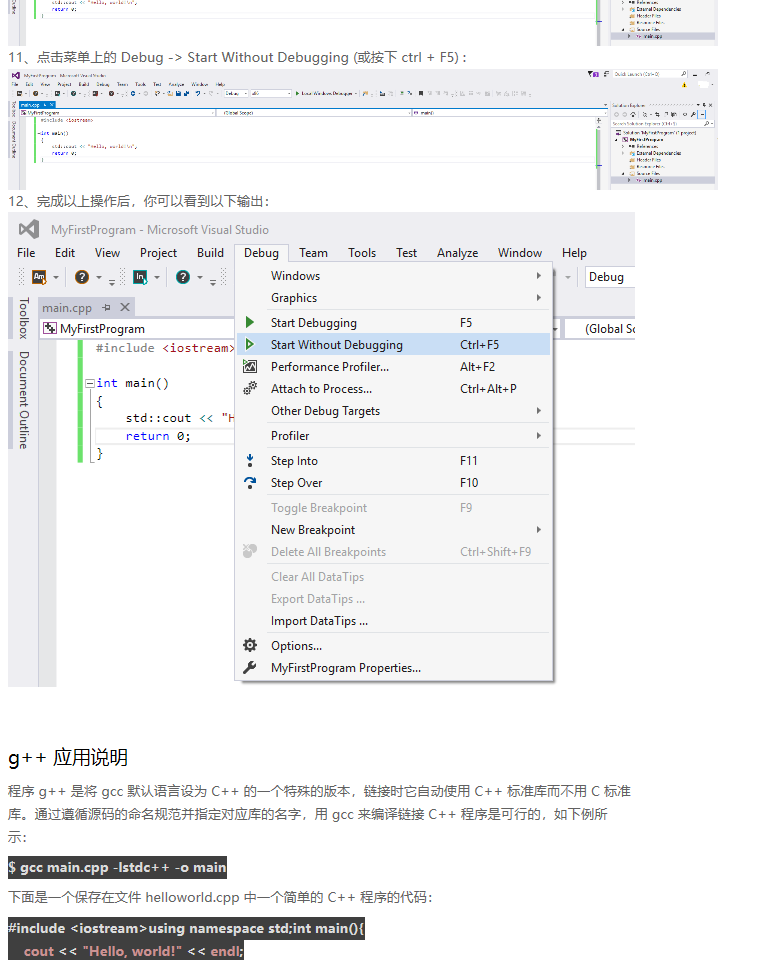Viewport: 764px width, 960px height.
Task: Click the teal help question-mark toolbar icon
Action: pos(182,277)
